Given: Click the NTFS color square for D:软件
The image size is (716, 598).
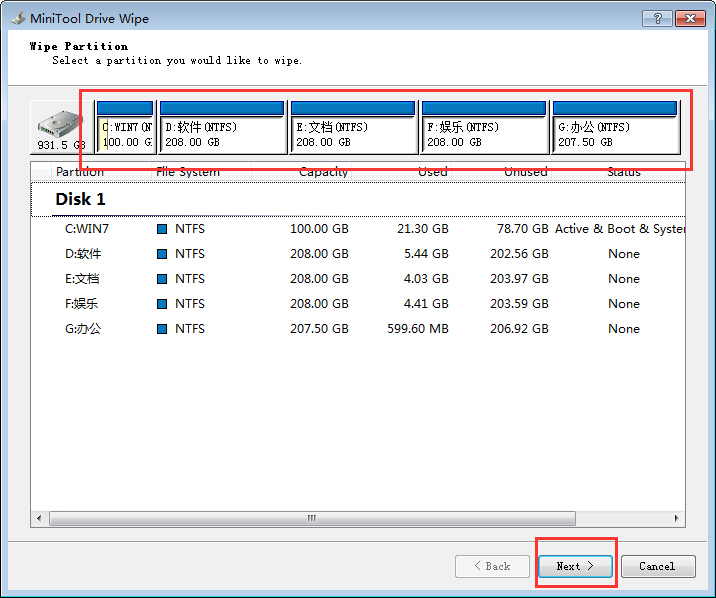Looking at the screenshot, I should [x=162, y=254].
